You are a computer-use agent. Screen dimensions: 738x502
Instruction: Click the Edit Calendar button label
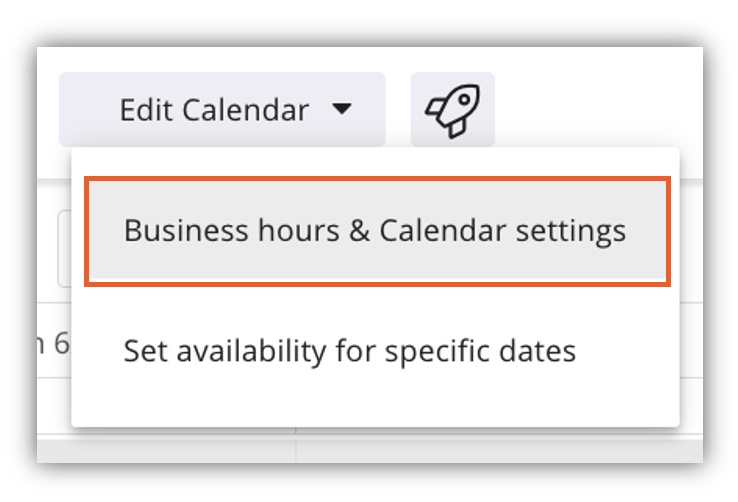pos(214,110)
